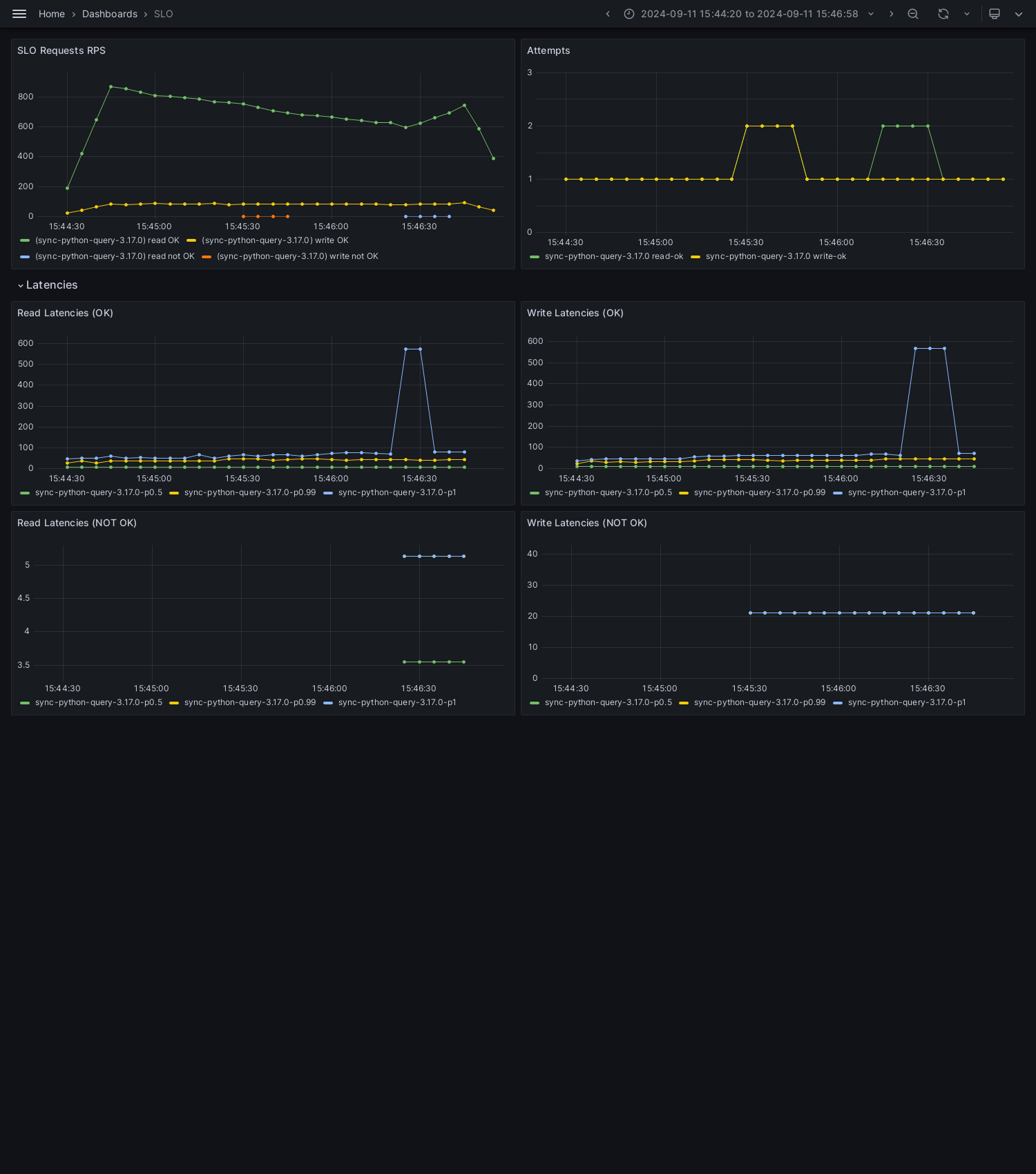Viewport: 1036px width, 1174px height.
Task: Toggle p1 series in Read Latencies (NOT OK) legend
Action: pos(397,702)
